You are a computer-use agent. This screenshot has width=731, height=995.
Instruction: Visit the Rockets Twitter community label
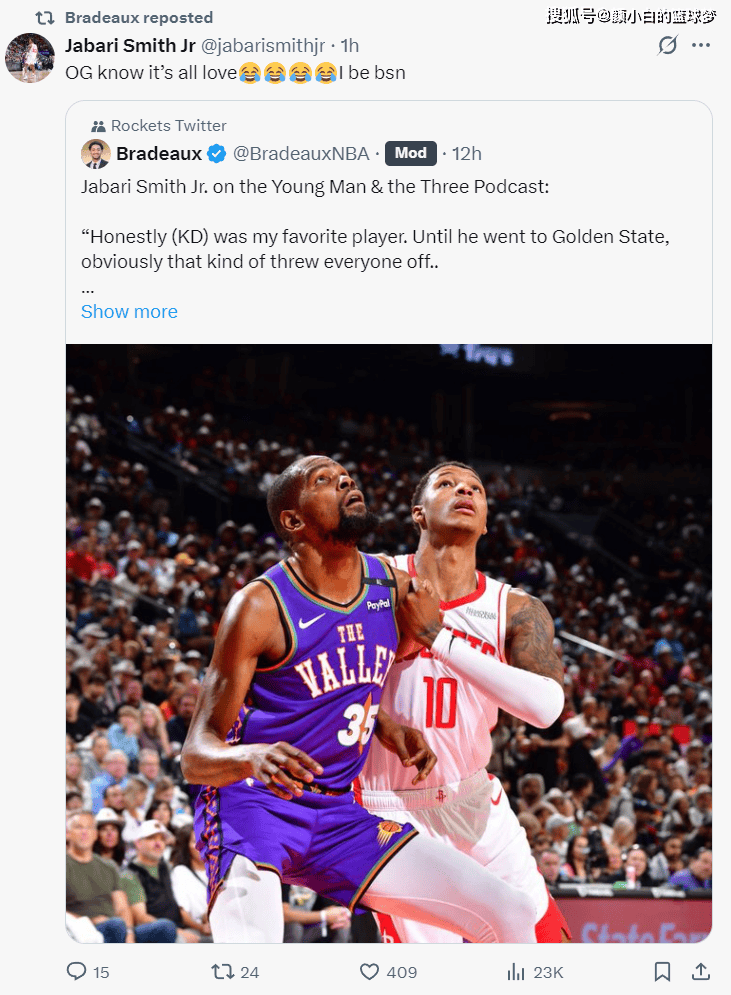168,126
